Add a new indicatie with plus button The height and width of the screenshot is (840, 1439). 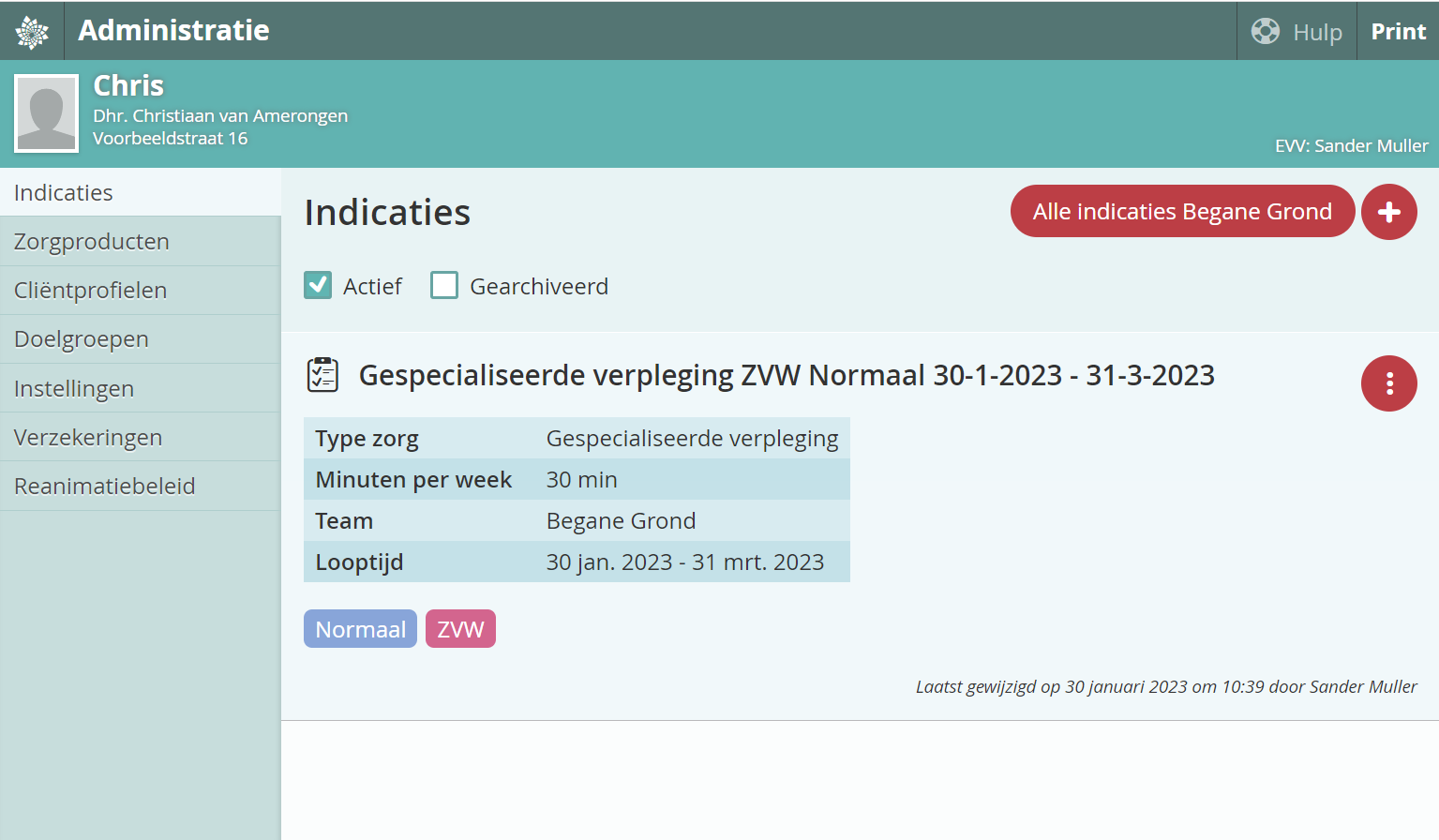point(1388,212)
